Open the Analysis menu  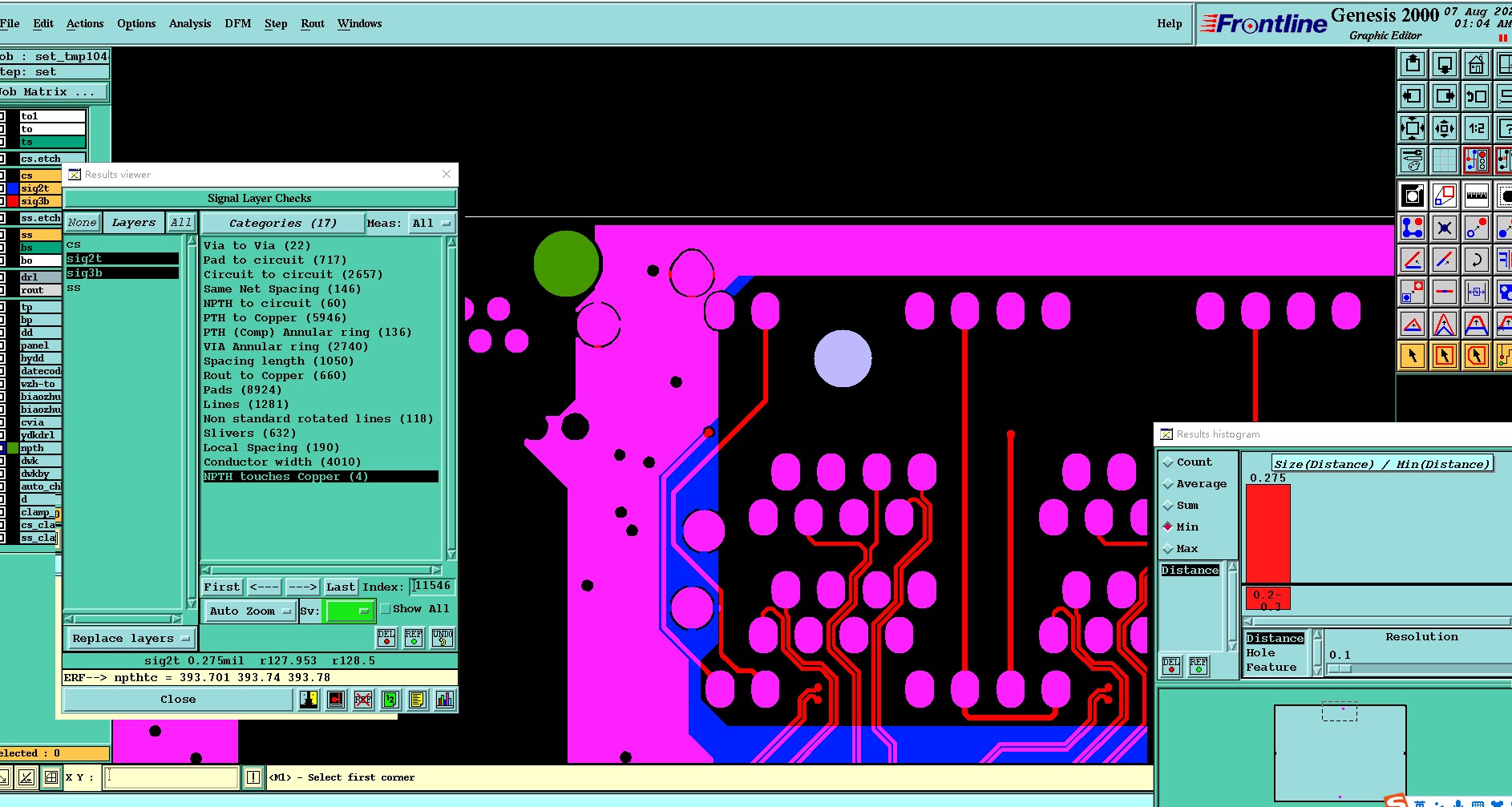[190, 24]
